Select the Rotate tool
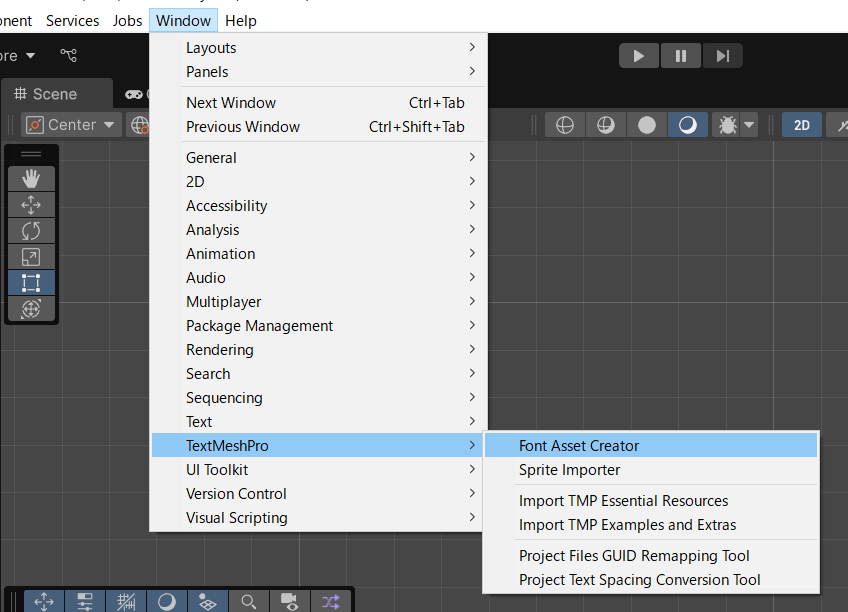 click(31, 231)
